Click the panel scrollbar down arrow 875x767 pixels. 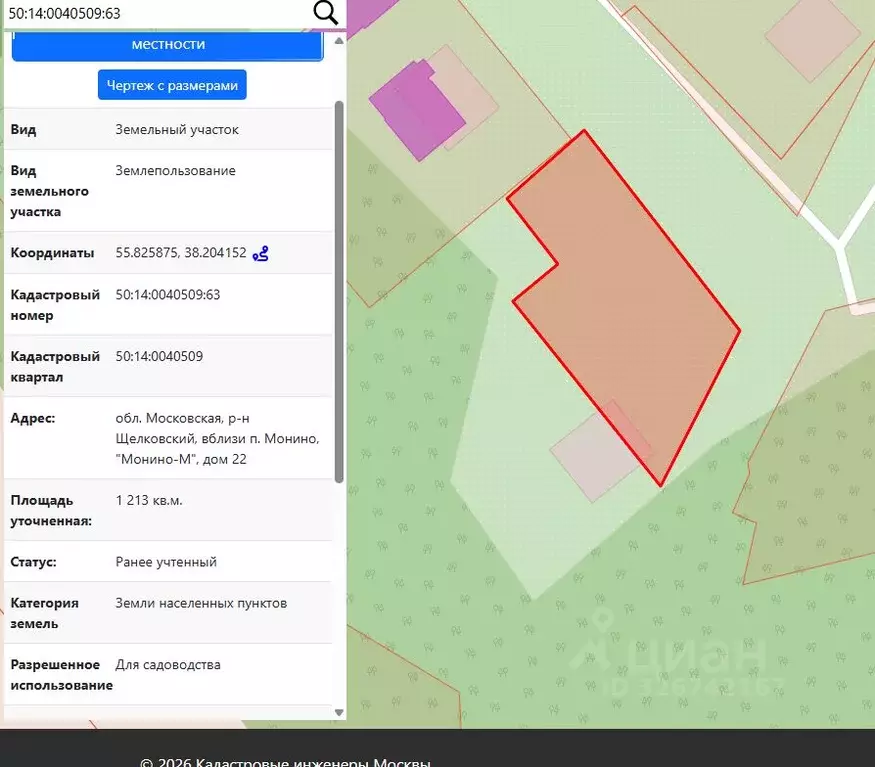tap(339, 712)
